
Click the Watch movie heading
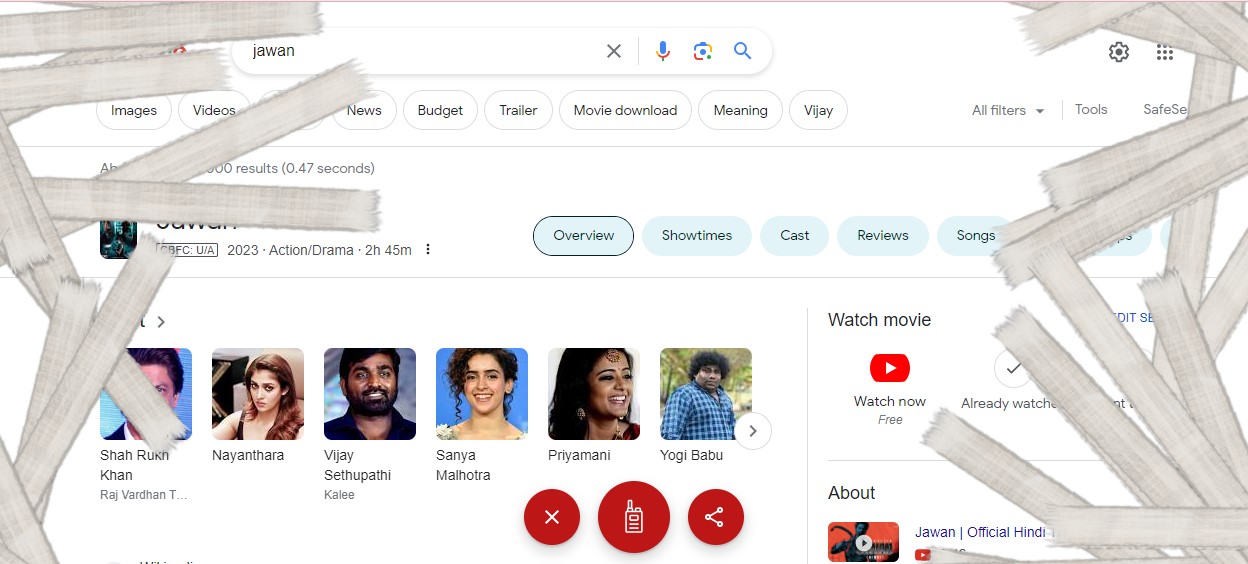coord(879,320)
